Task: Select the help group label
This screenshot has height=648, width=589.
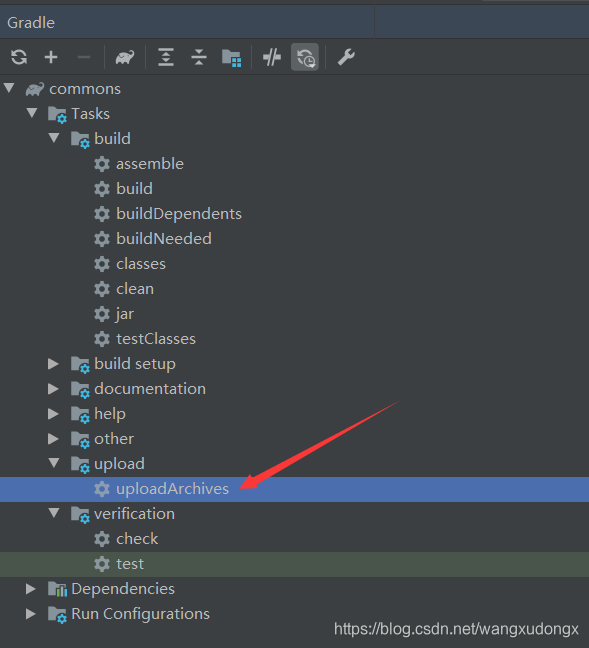Action: click(x=110, y=414)
